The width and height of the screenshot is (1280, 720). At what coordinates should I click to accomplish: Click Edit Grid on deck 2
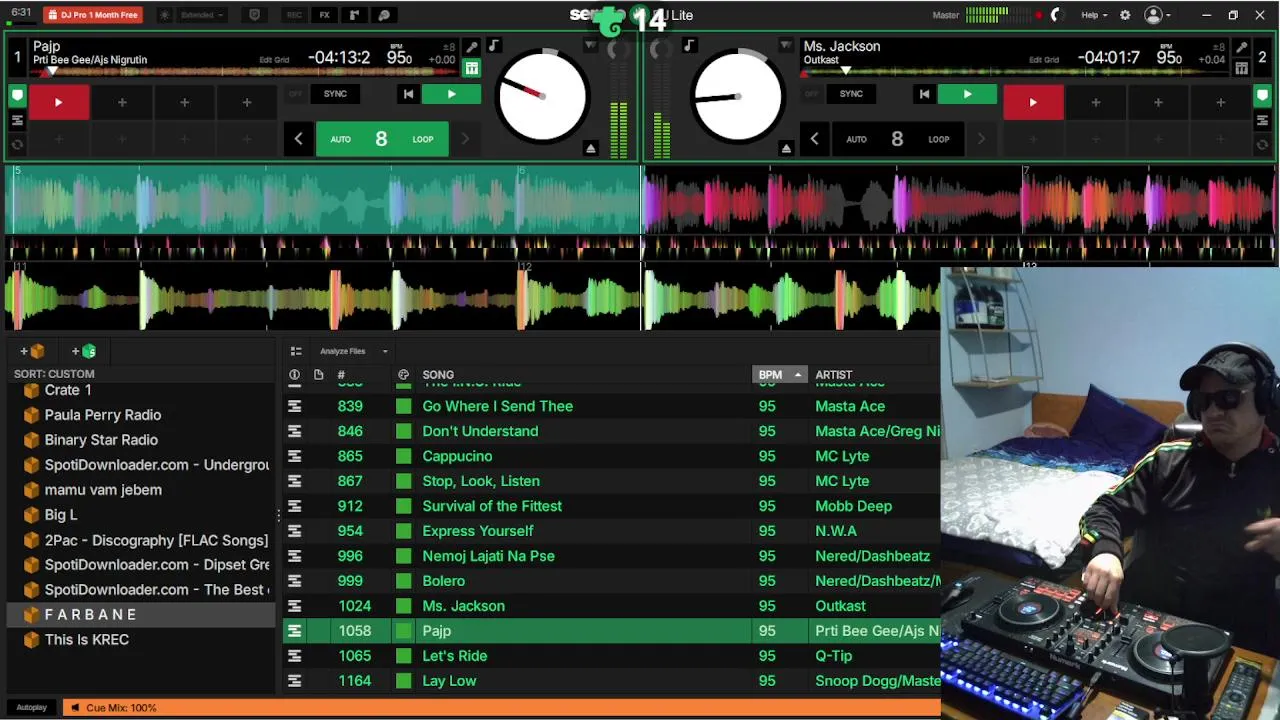coord(1044,60)
